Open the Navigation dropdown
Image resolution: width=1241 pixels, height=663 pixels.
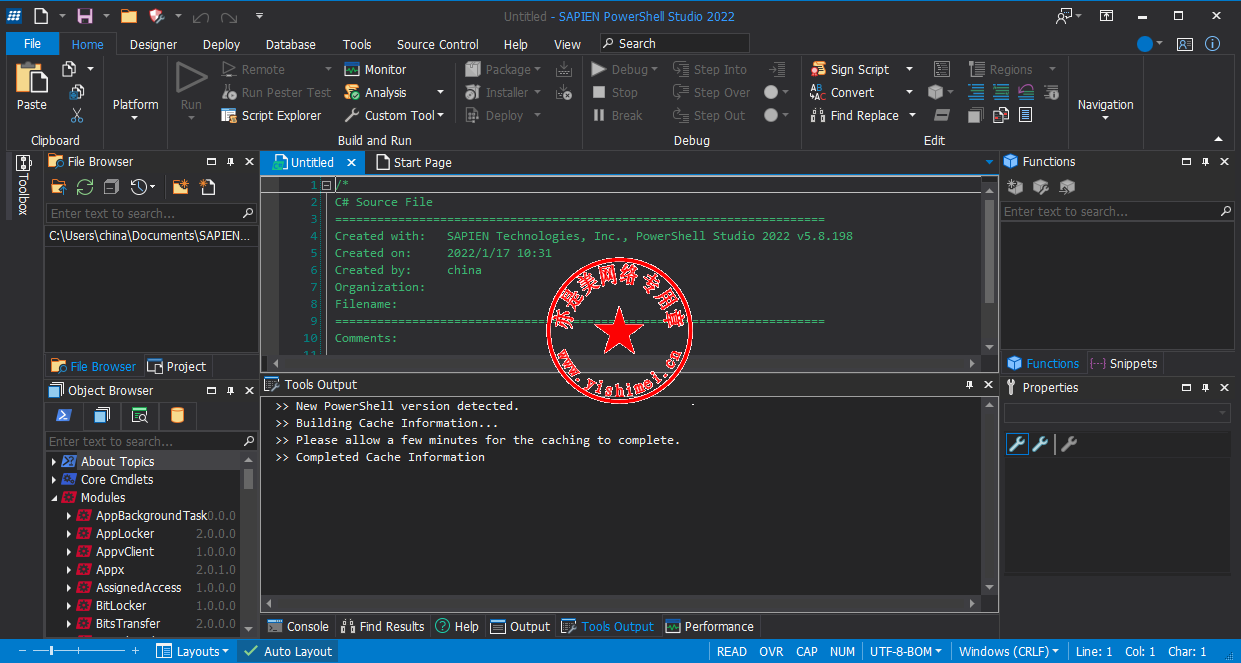click(x=1105, y=109)
